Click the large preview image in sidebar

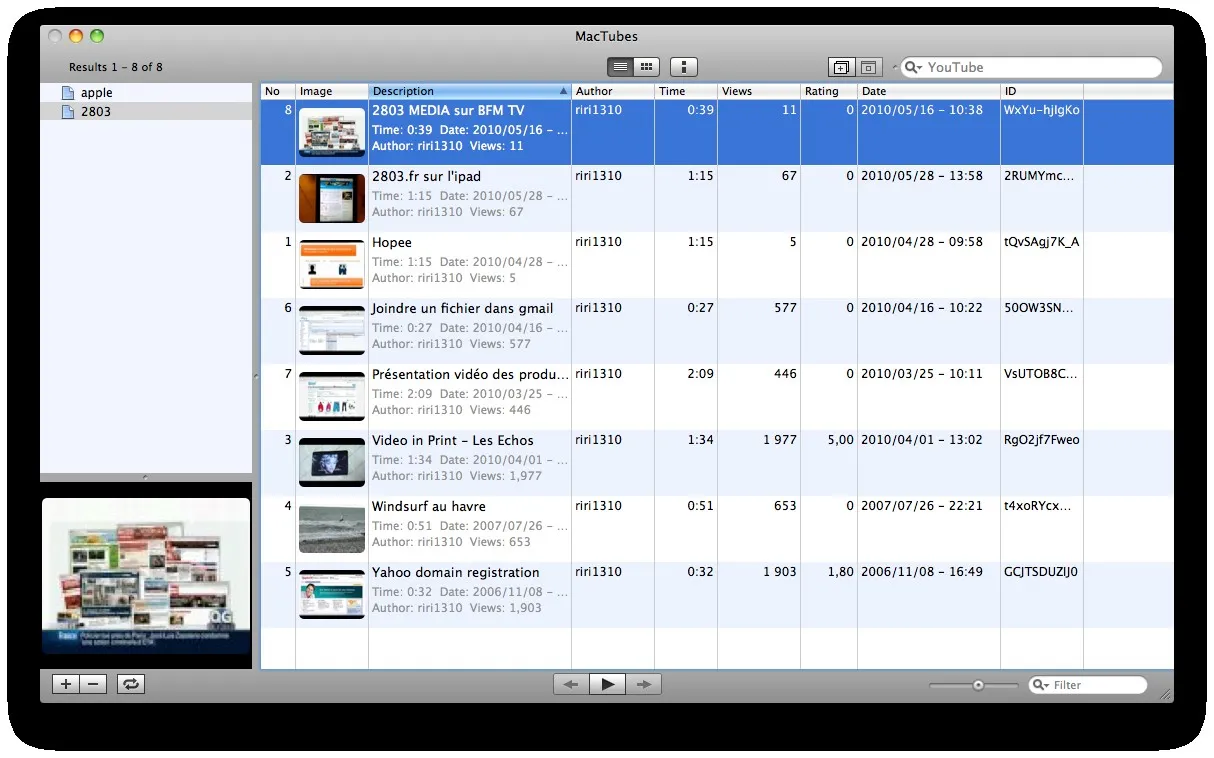pos(146,576)
